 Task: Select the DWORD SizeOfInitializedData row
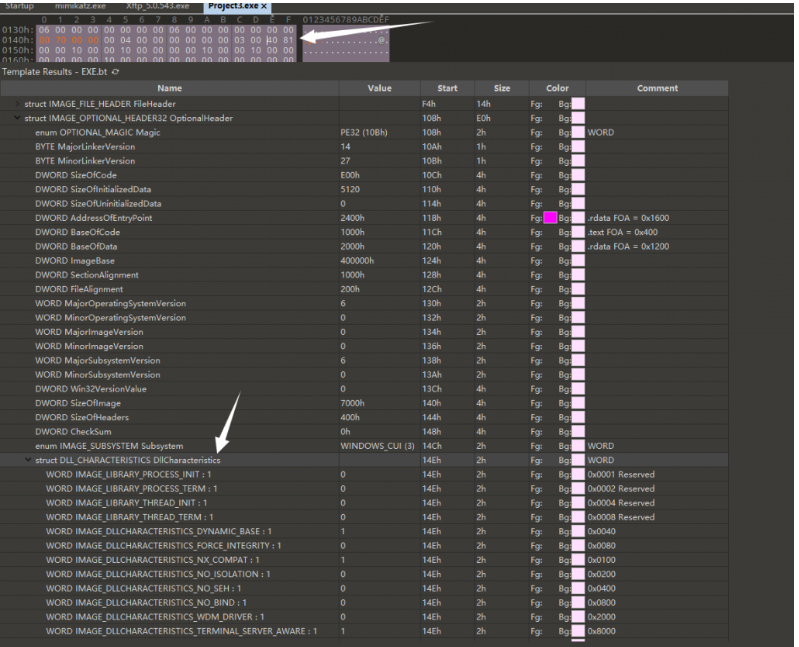coord(364,190)
